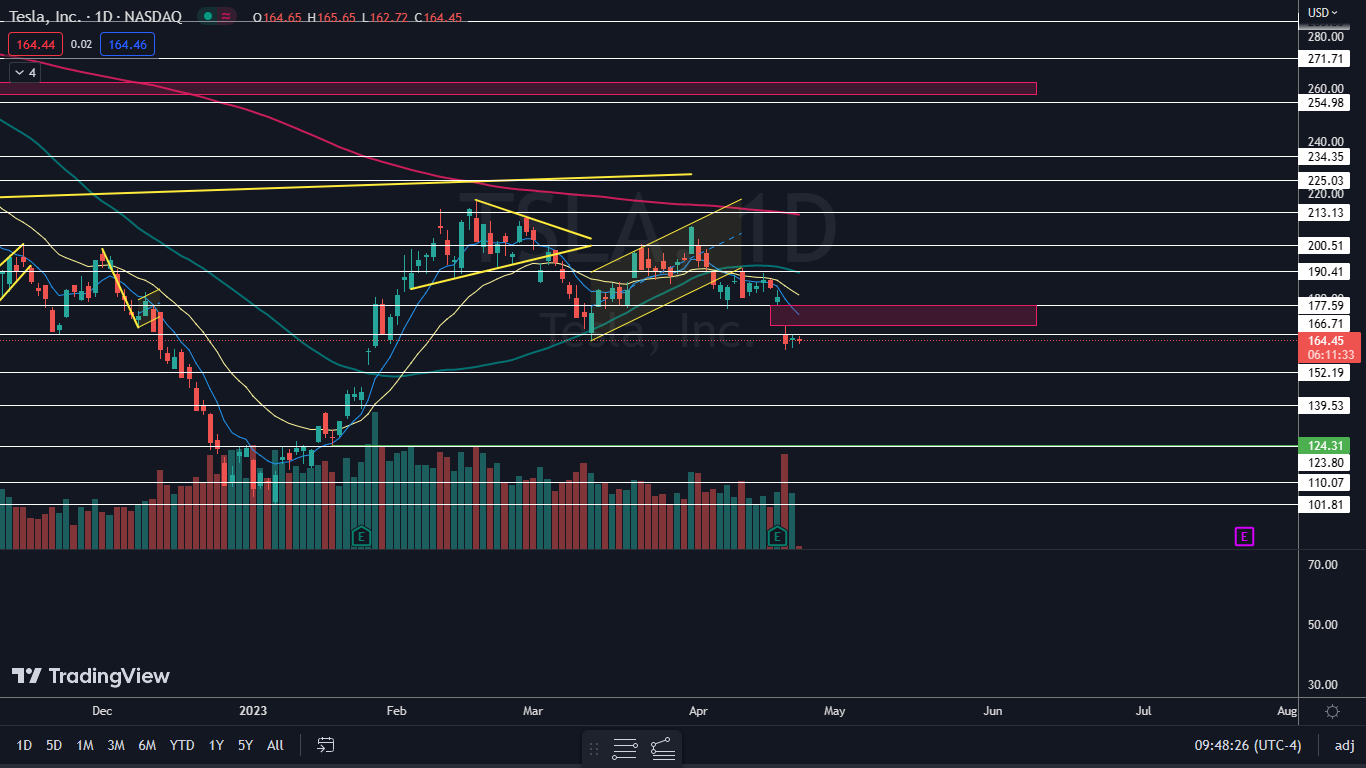Switch to the YTD time range
Image resolution: width=1366 pixels, height=768 pixels.
tap(182, 745)
